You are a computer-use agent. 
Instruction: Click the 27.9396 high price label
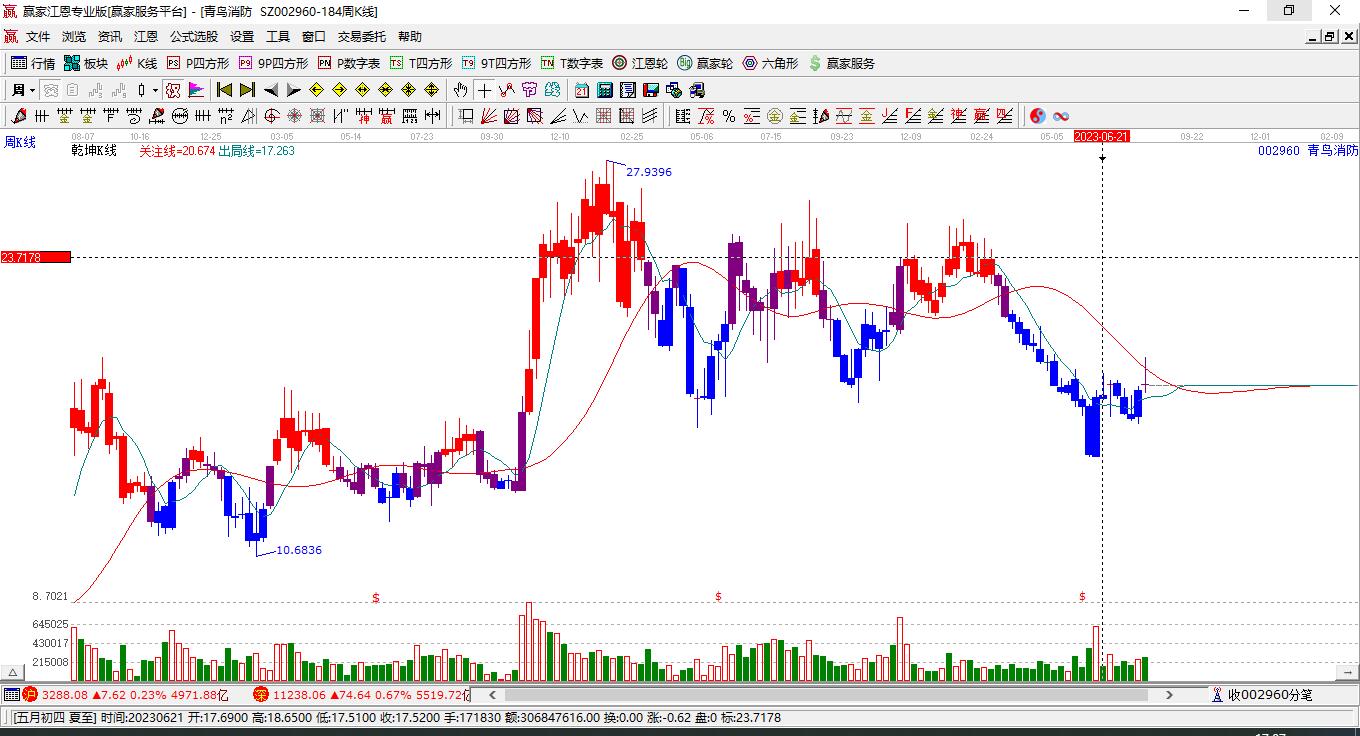click(x=649, y=172)
